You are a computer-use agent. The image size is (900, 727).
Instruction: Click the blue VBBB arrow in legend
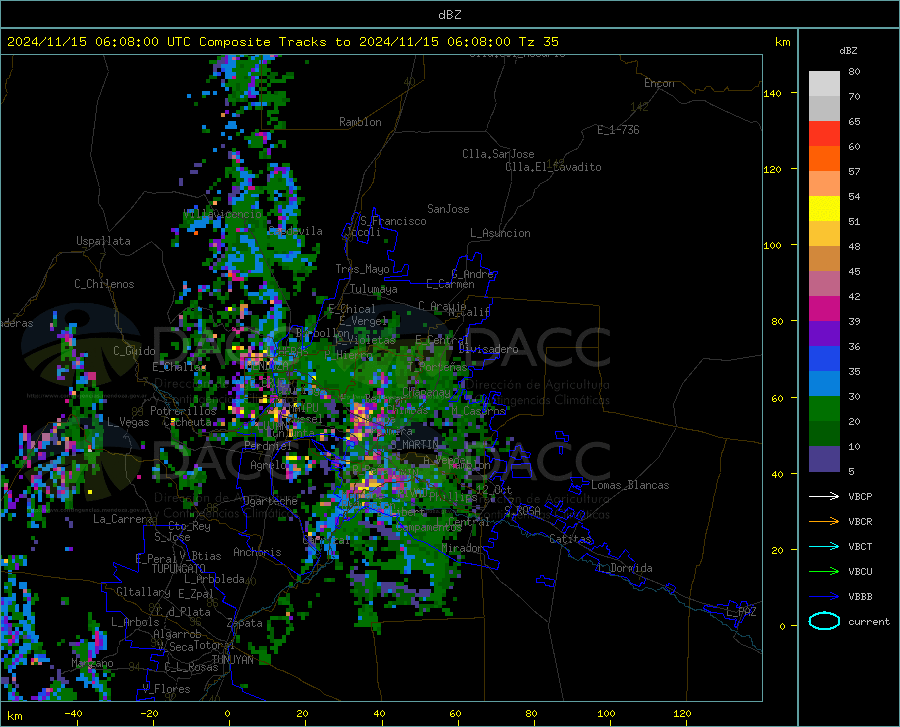coord(824,597)
